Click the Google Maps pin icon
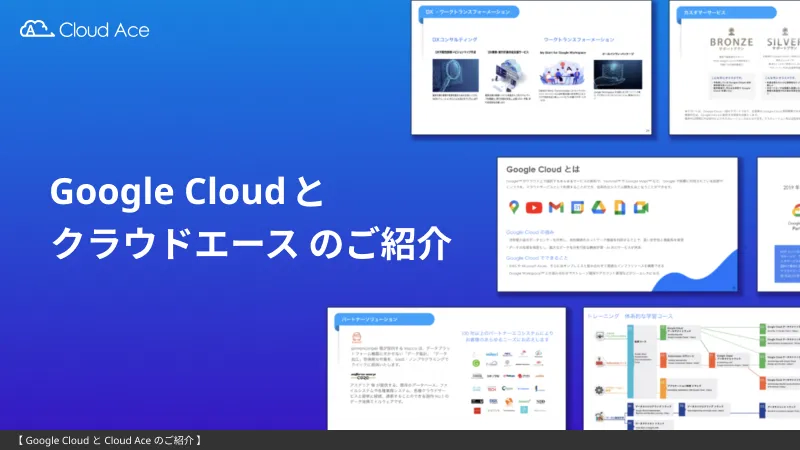The height and width of the screenshot is (450, 800). 514,207
